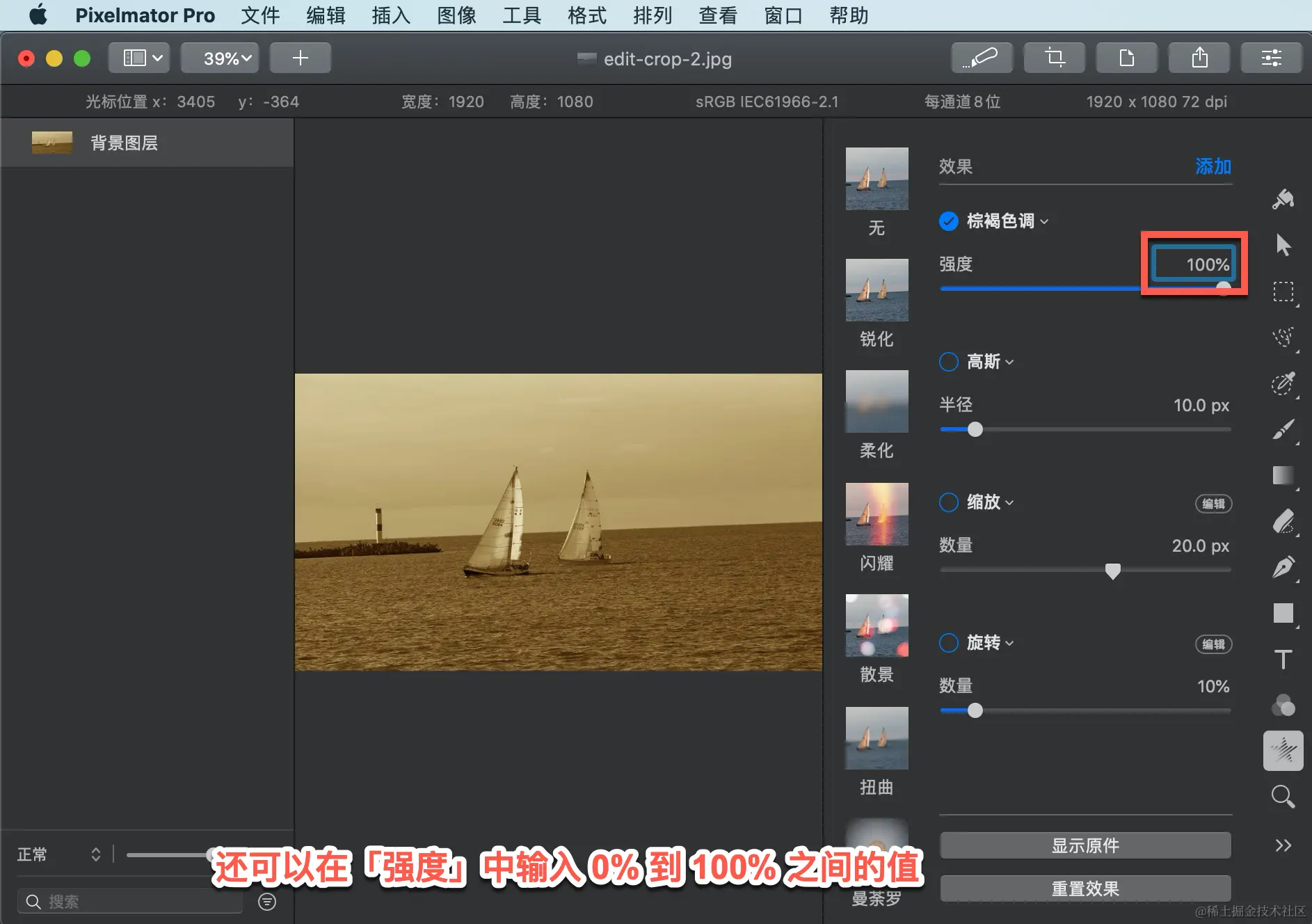Select the Style paint bucket tool
1312x924 pixels.
(x=1283, y=199)
